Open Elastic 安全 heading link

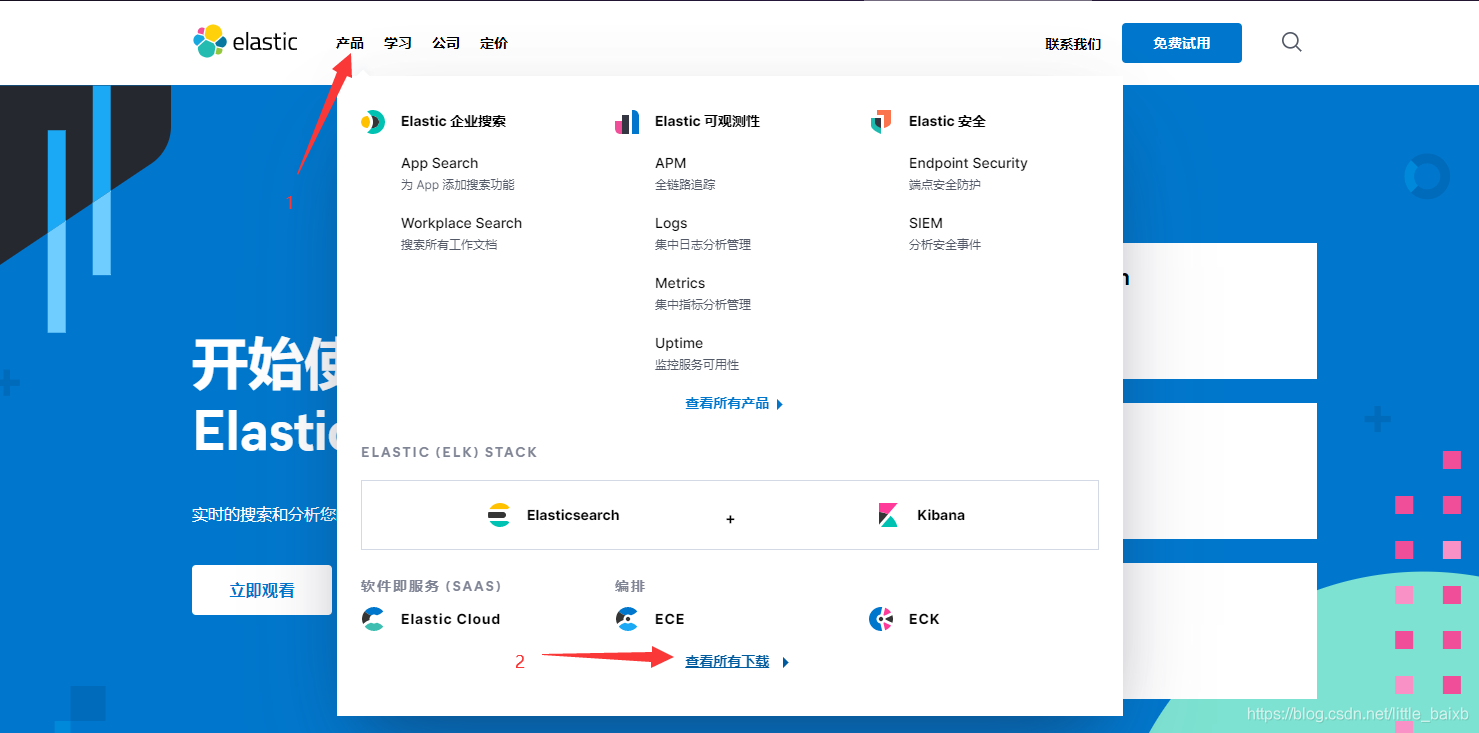tap(947, 121)
